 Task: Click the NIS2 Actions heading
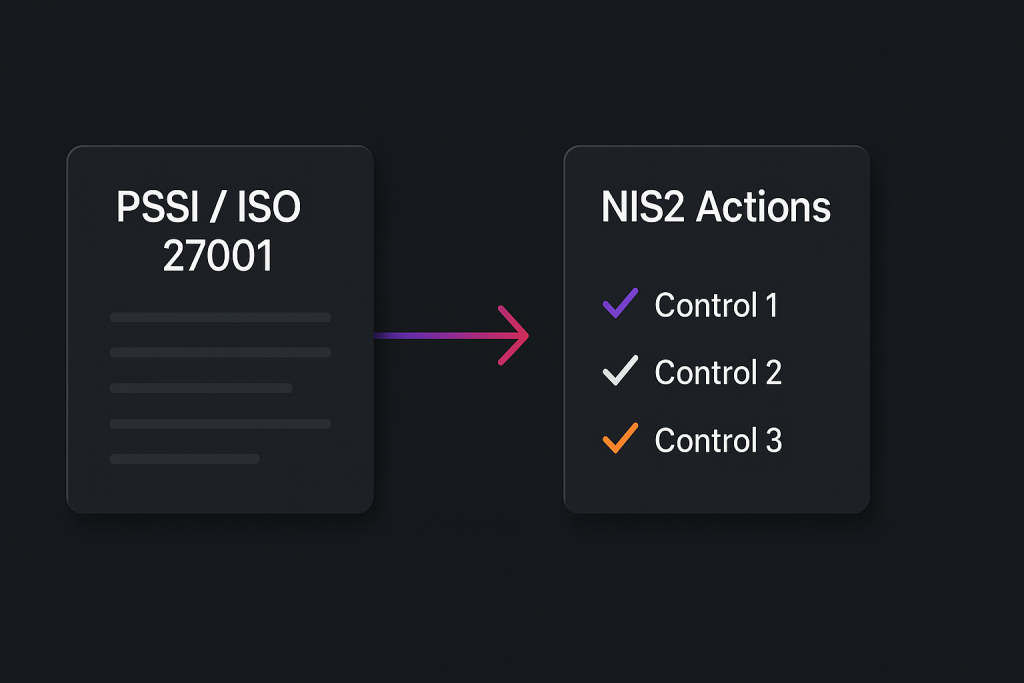[716, 207]
